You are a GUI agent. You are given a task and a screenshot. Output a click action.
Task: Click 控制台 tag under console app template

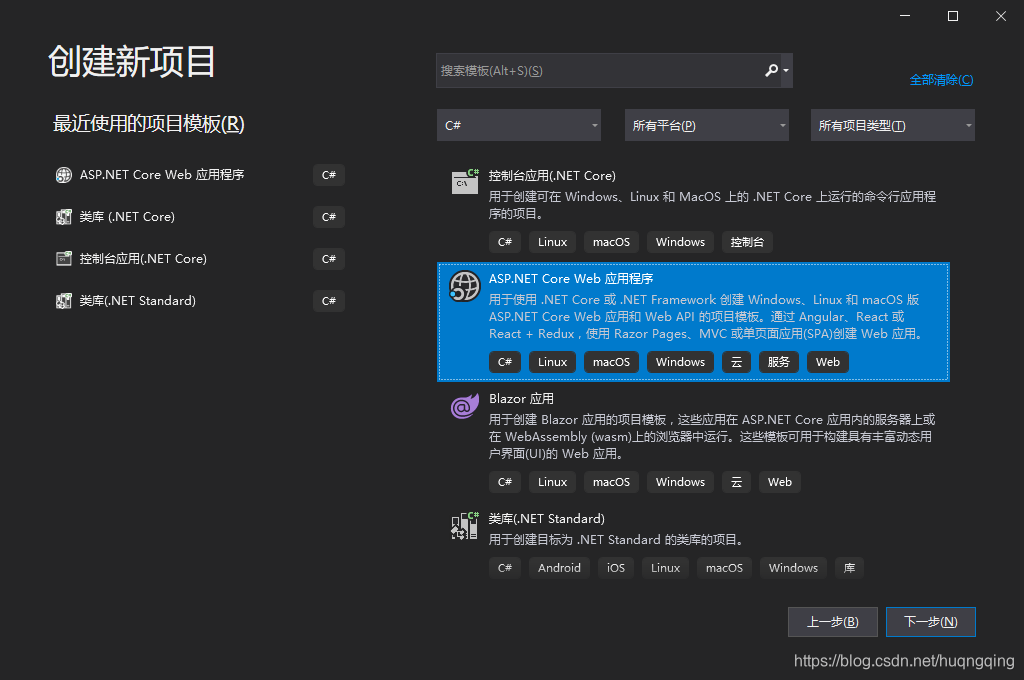[747, 242]
